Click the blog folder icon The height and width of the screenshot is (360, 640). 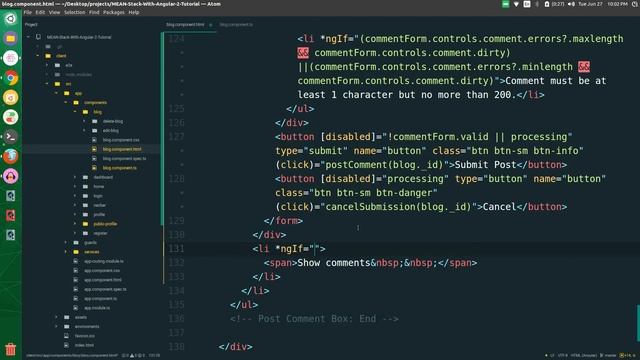pos(85,112)
